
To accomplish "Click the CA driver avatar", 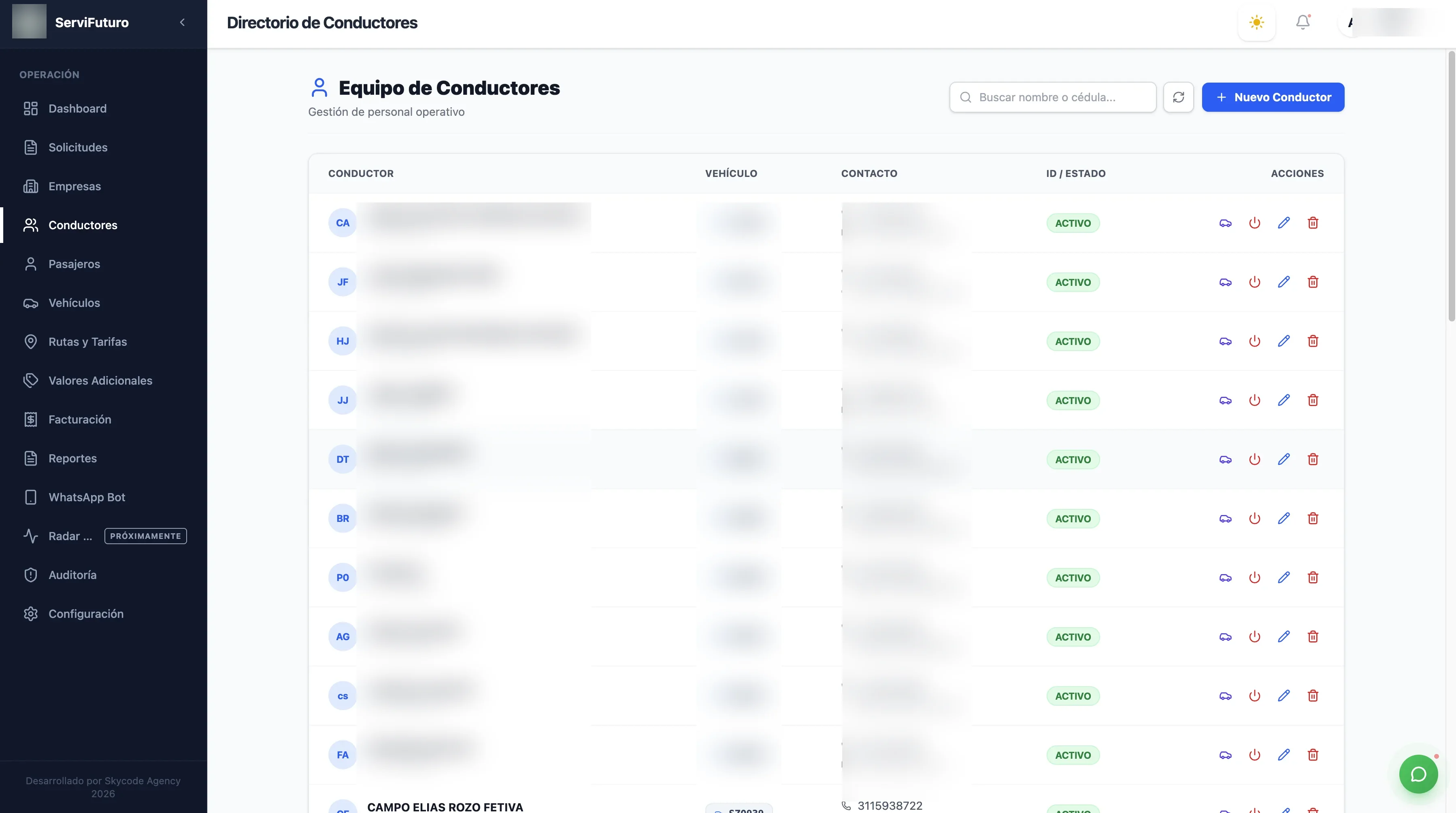I will coord(343,223).
